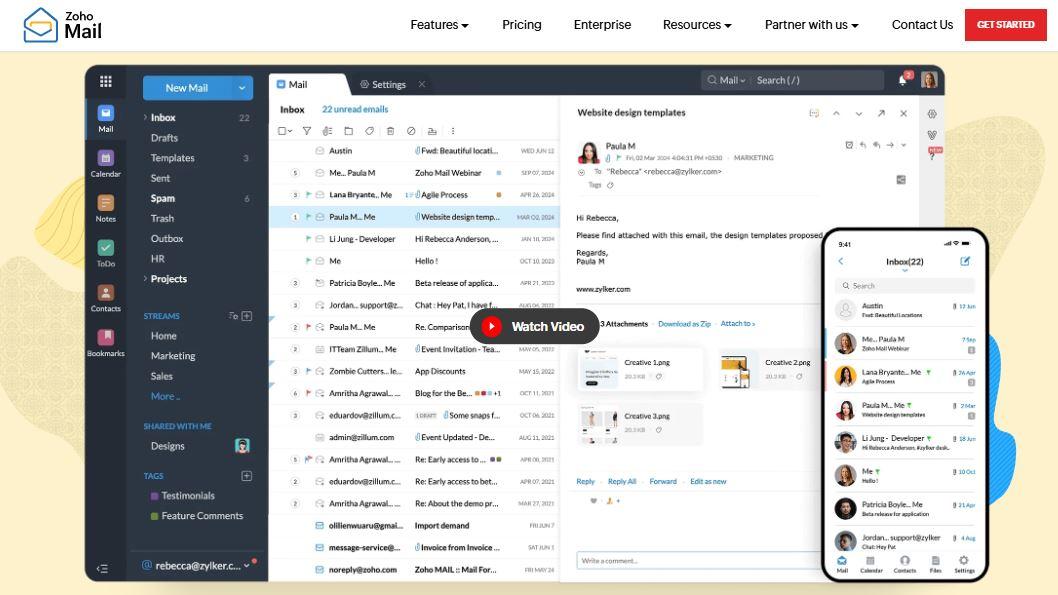Delete selected emails using trash icon
The image size is (1058, 595).
tap(390, 130)
